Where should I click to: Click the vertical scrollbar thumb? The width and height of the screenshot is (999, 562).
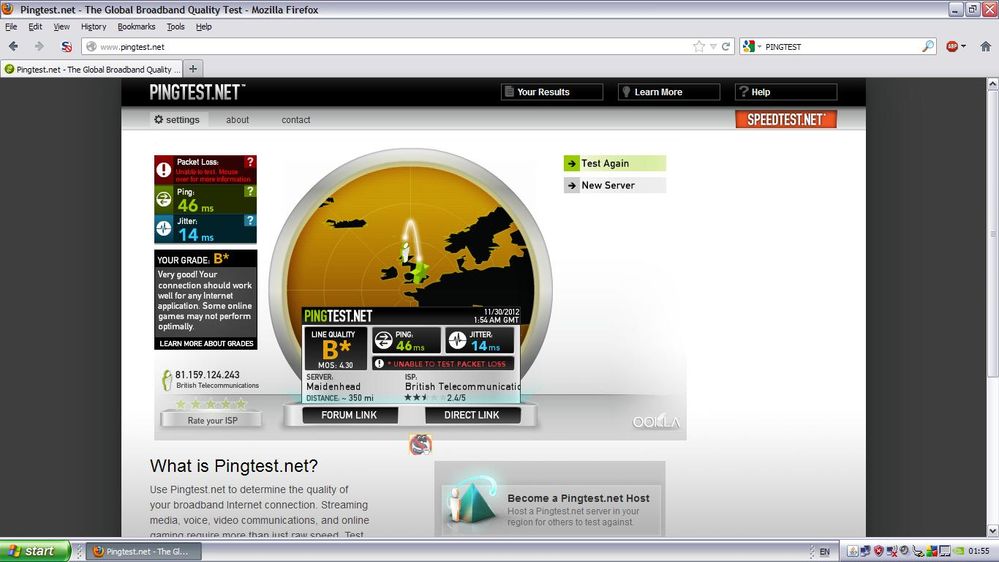click(x=993, y=233)
